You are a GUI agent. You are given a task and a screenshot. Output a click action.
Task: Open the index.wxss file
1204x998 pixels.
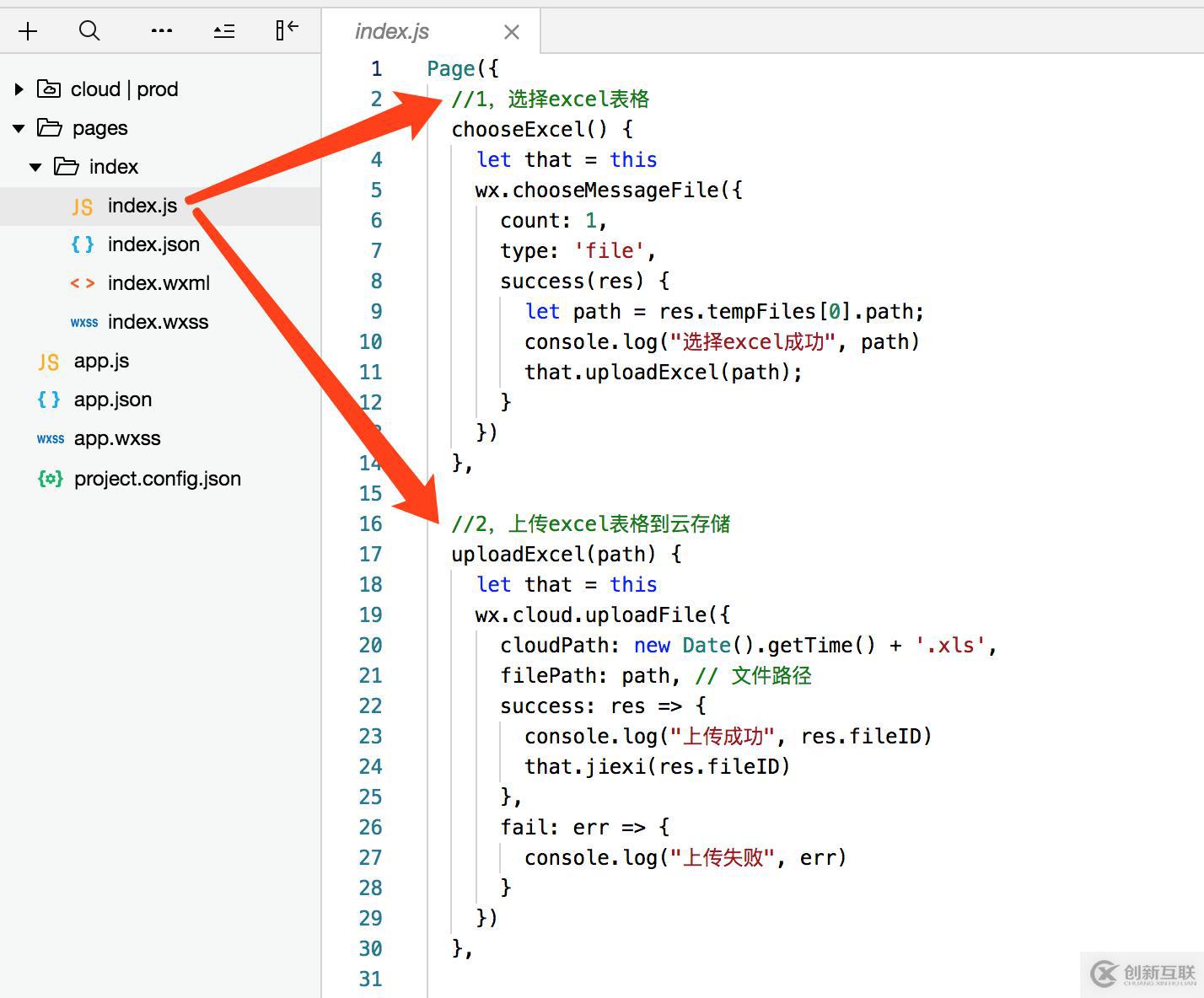(160, 322)
